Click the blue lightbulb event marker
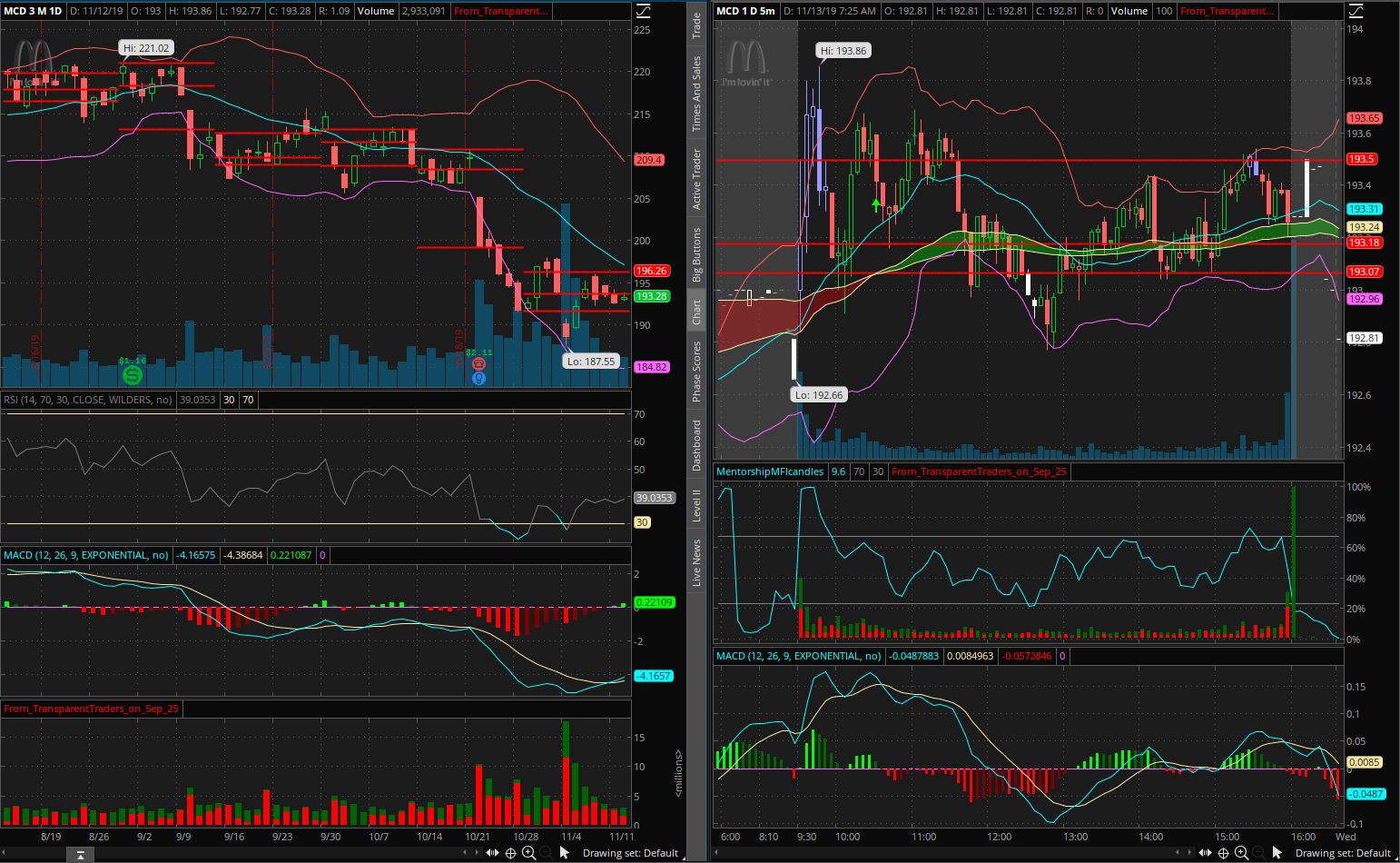This screenshot has width=1400, height=863. (479, 377)
